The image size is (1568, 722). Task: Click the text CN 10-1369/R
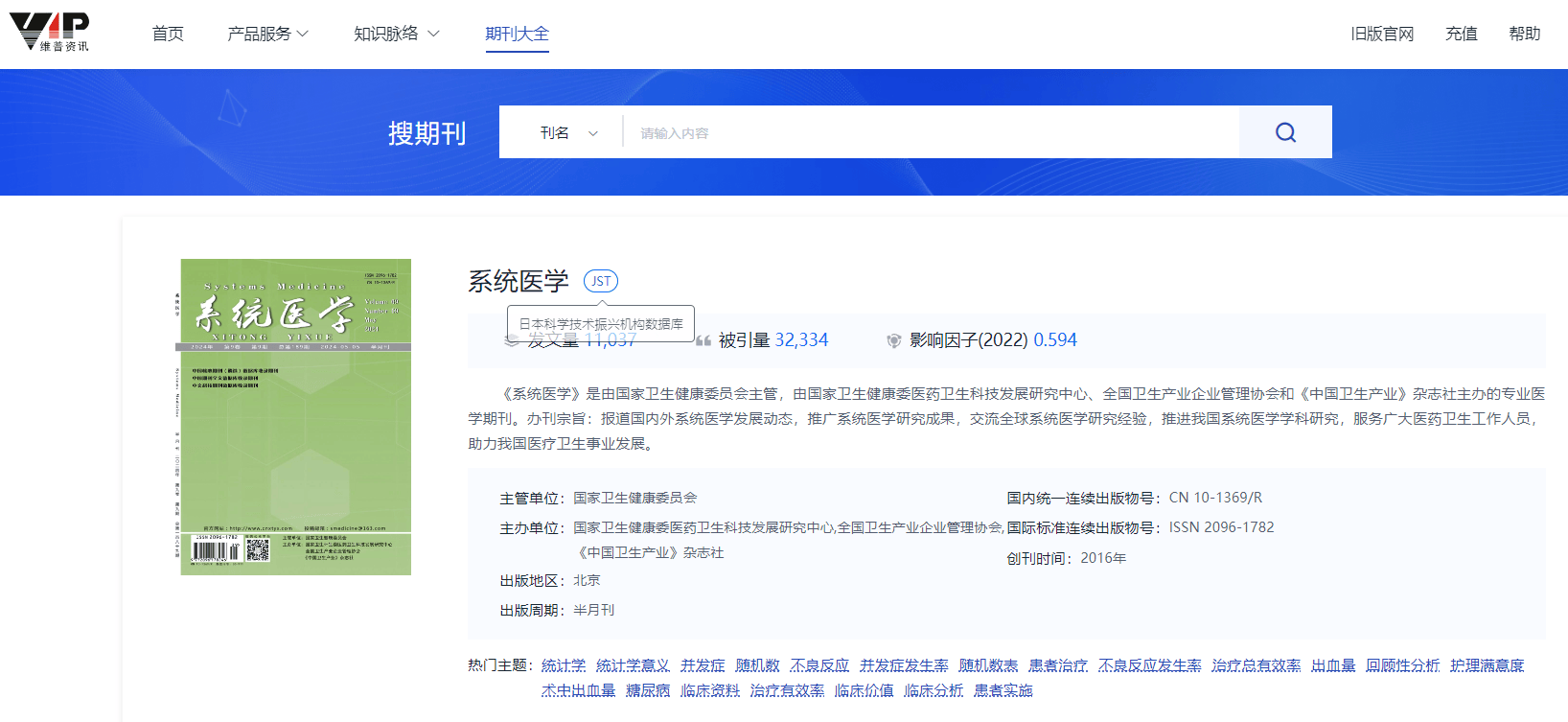pos(1215,498)
